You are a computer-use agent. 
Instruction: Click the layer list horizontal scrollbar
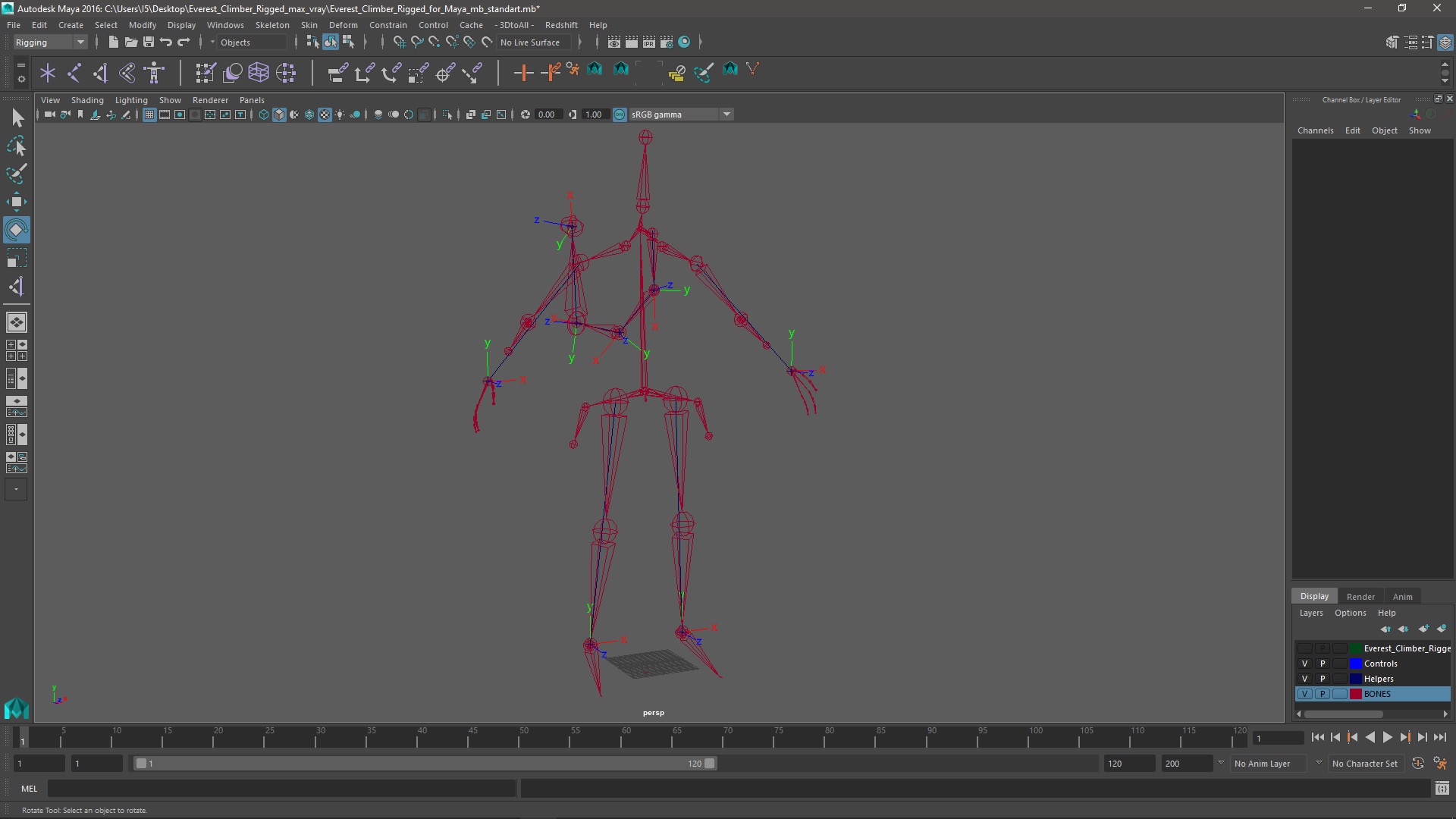coord(1343,714)
